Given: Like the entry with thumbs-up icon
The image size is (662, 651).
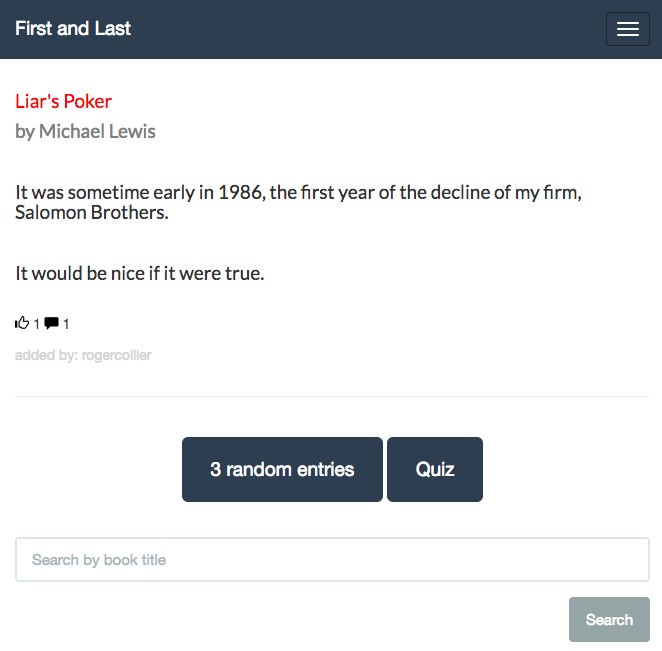Looking at the screenshot, I should [22, 323].
